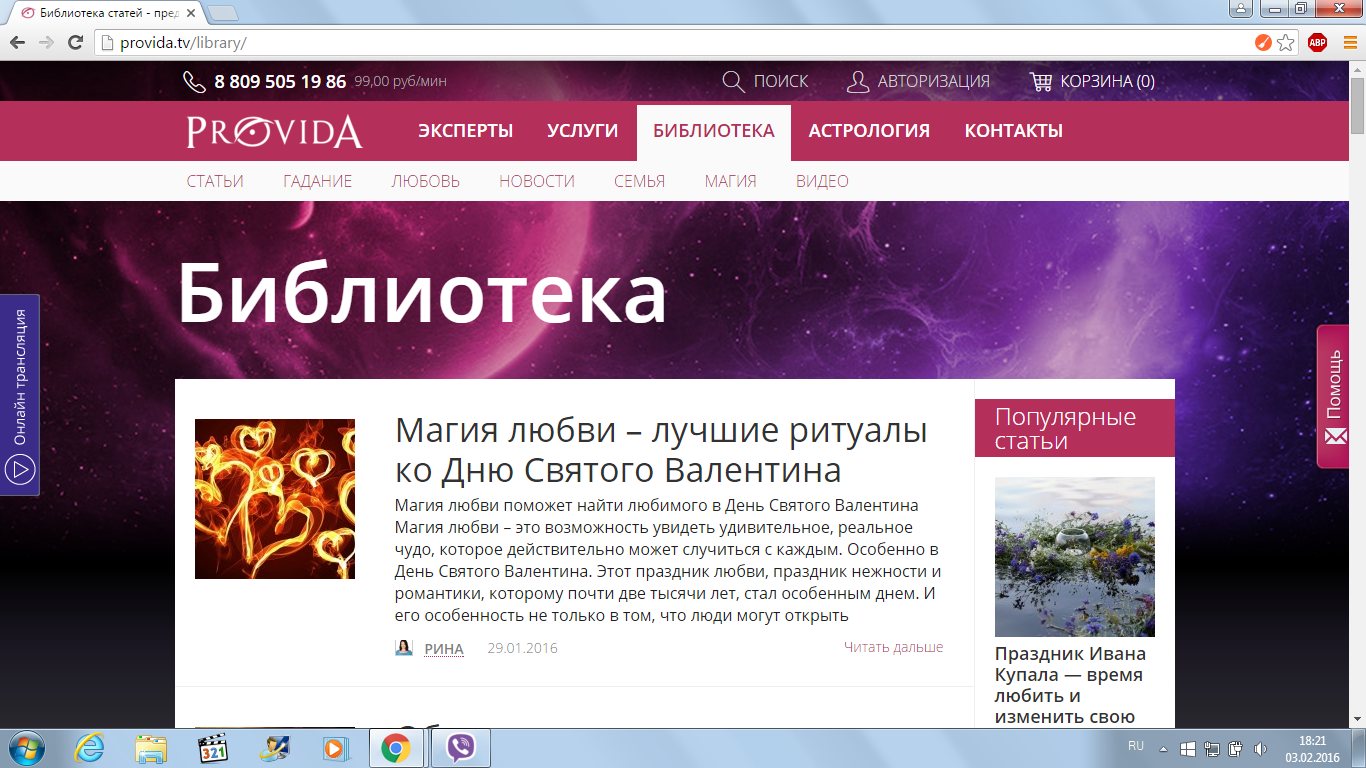1366x768 pixels.
Task: Click the search magnifier icon
Action: [x=733, y=81]
